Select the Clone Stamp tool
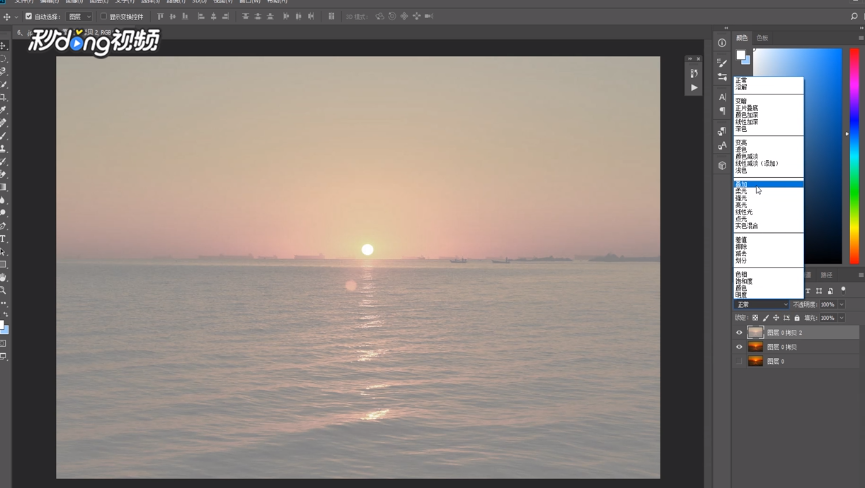The image size is (865, 488). click(3, 148)
